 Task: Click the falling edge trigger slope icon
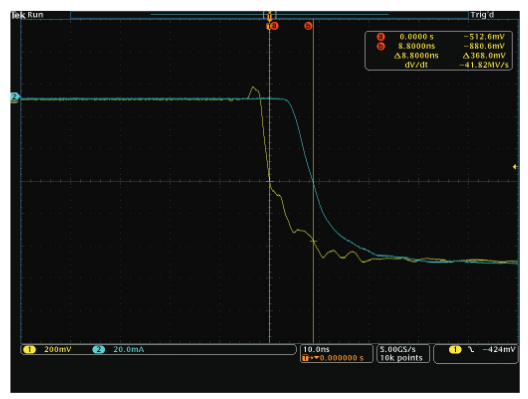[471, 350]
